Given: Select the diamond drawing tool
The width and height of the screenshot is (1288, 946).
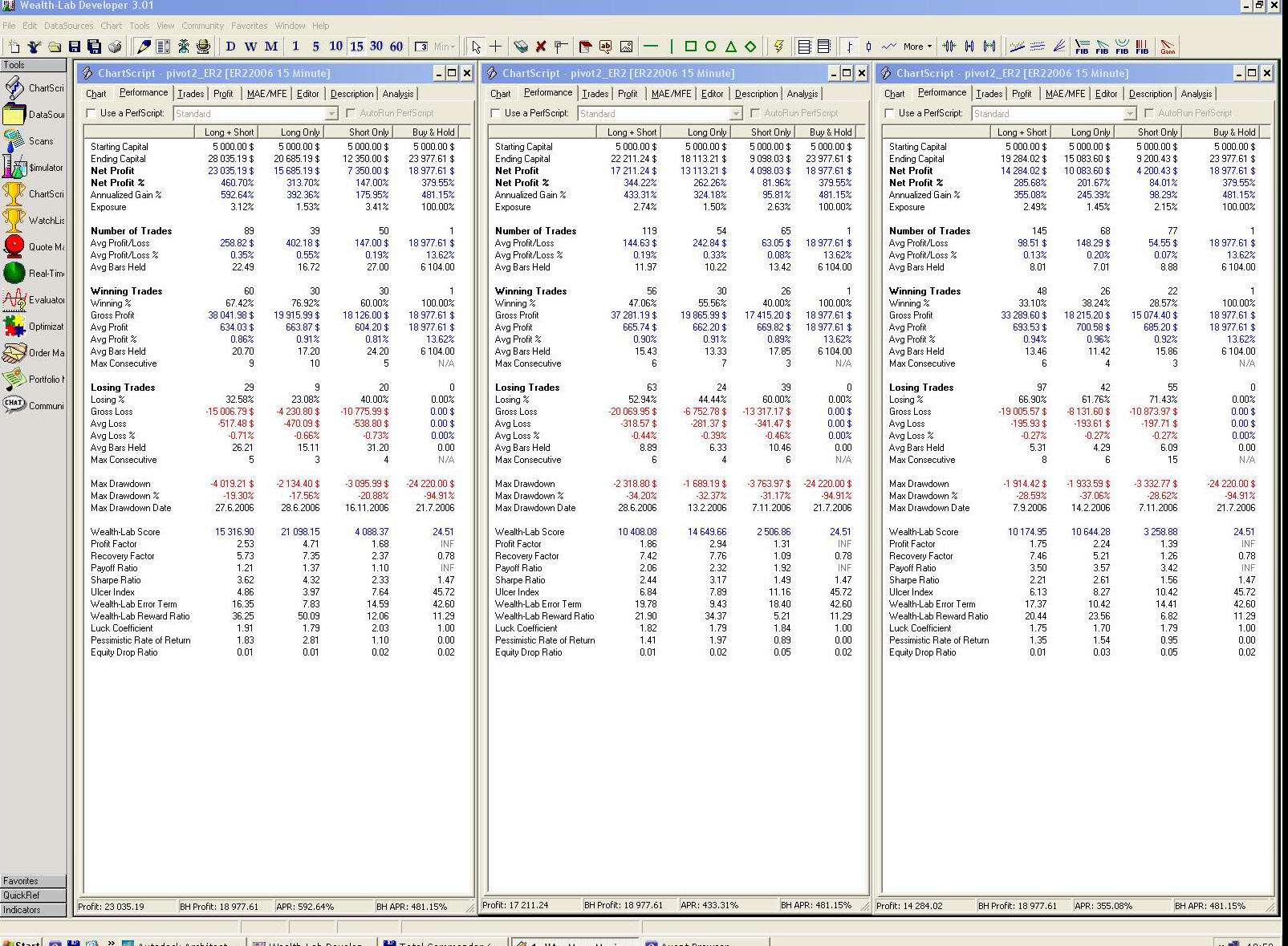Looking at the screenshot, I should 750,47.
